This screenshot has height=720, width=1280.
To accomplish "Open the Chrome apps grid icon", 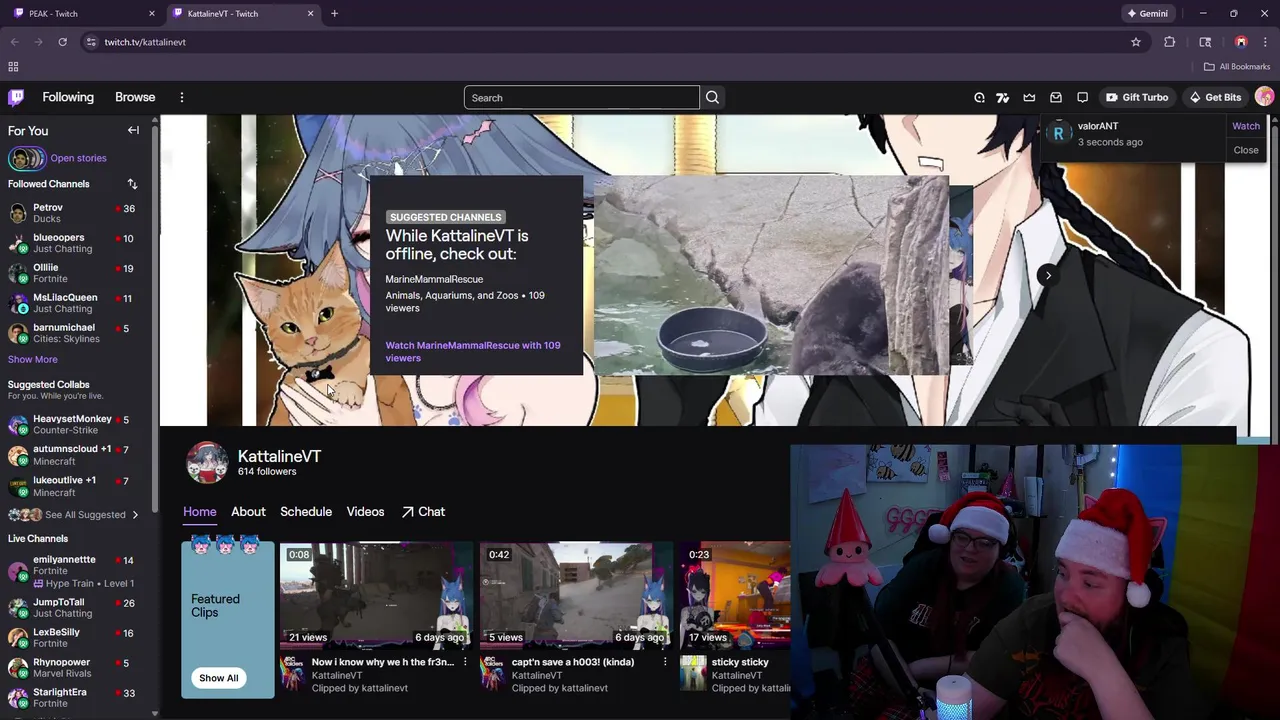I will (x=13, y=67).
